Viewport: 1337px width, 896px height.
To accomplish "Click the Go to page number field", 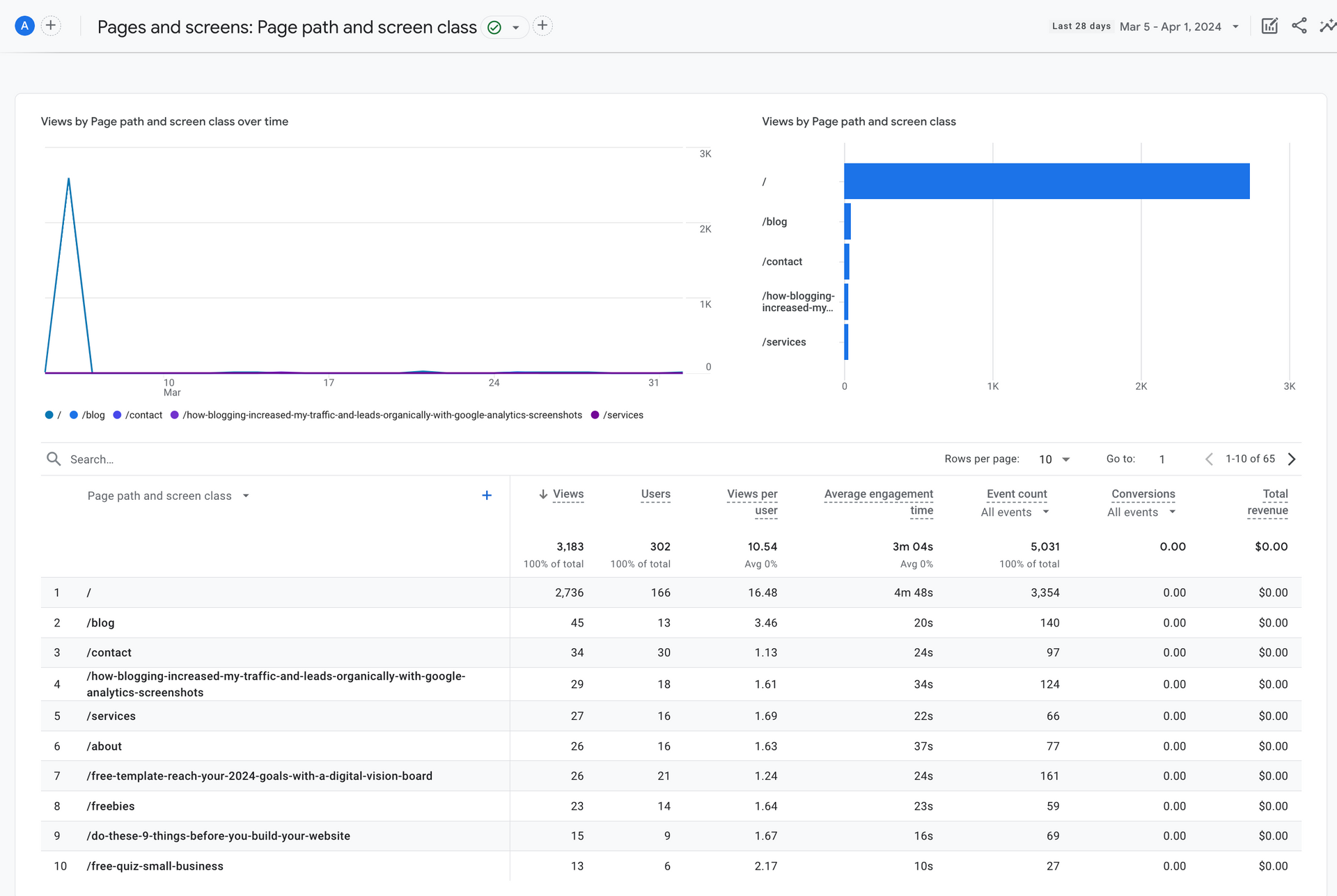I will click(1162, 459).
